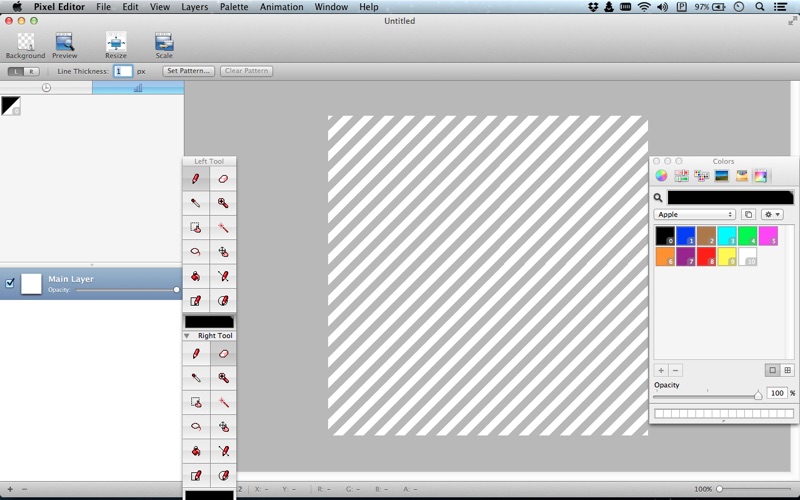Image resolution: width=800 pixels, height=500 pixels.
Task: Switch the palette to grid view
Action: [787, 370]
